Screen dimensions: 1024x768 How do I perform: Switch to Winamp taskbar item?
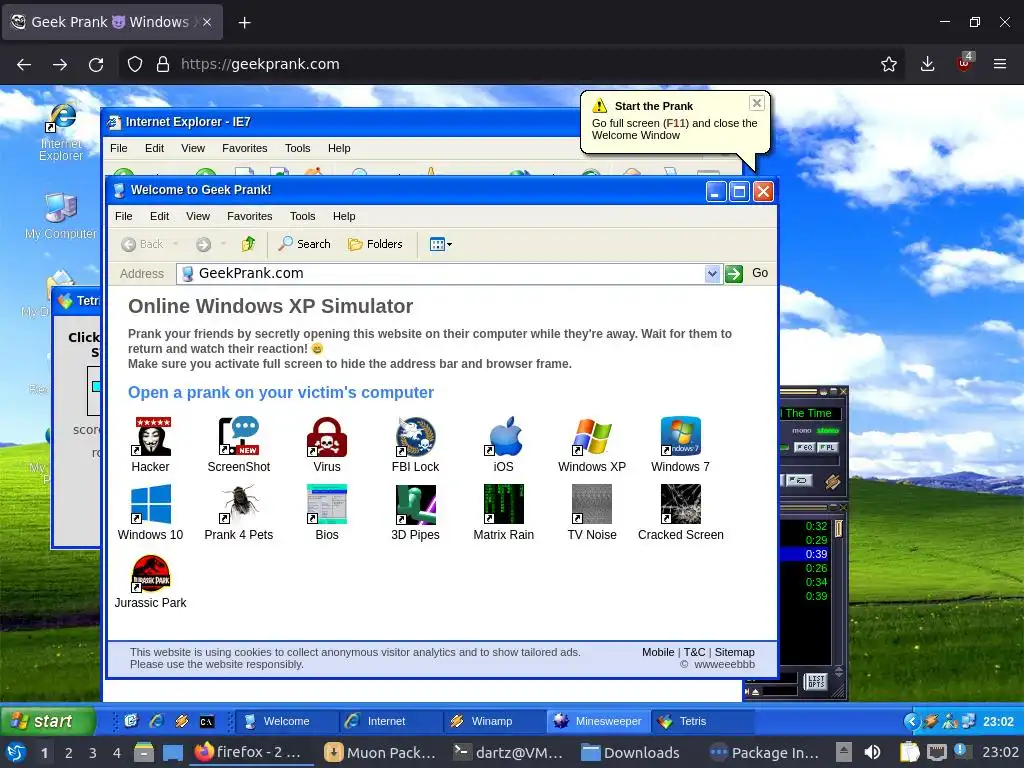pos(494,721)
